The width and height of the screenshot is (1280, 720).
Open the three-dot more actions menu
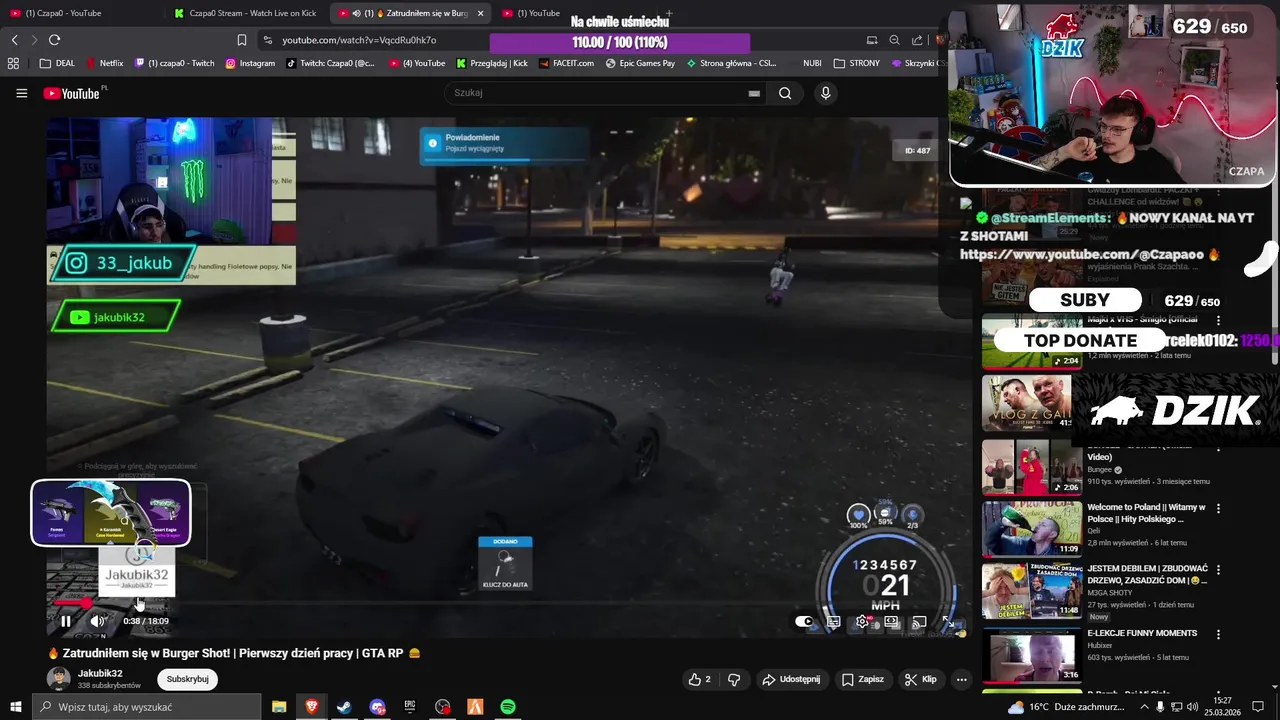click(961, 679)
